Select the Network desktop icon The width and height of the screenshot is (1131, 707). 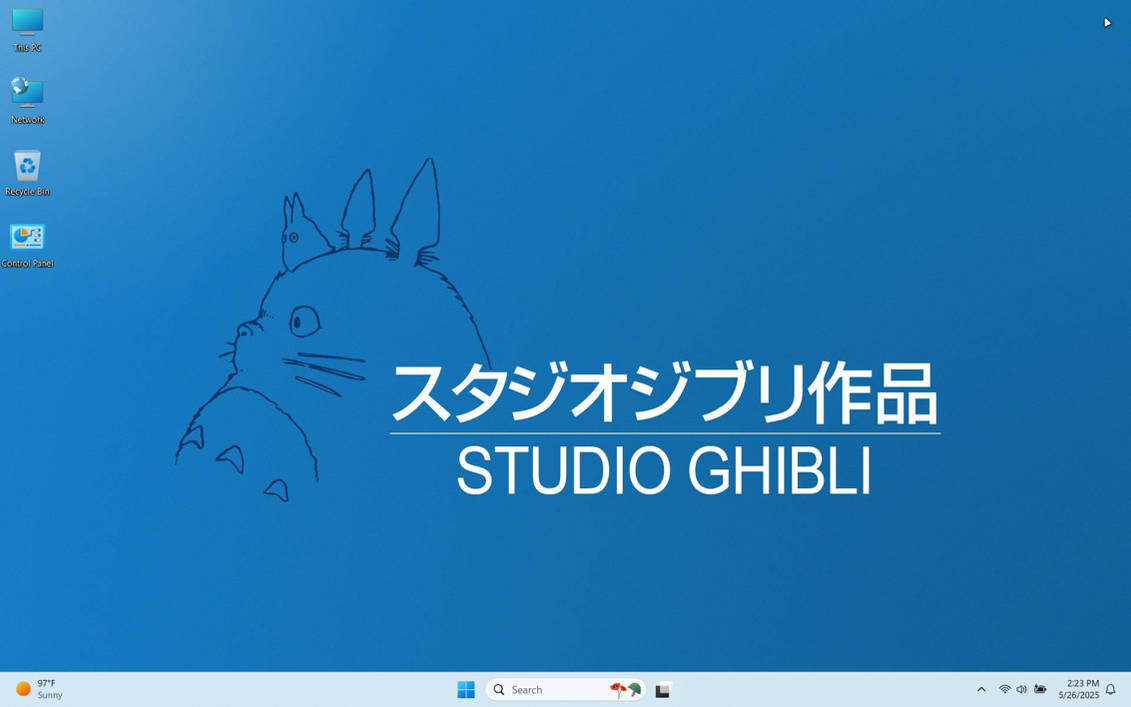coord(27,101)
